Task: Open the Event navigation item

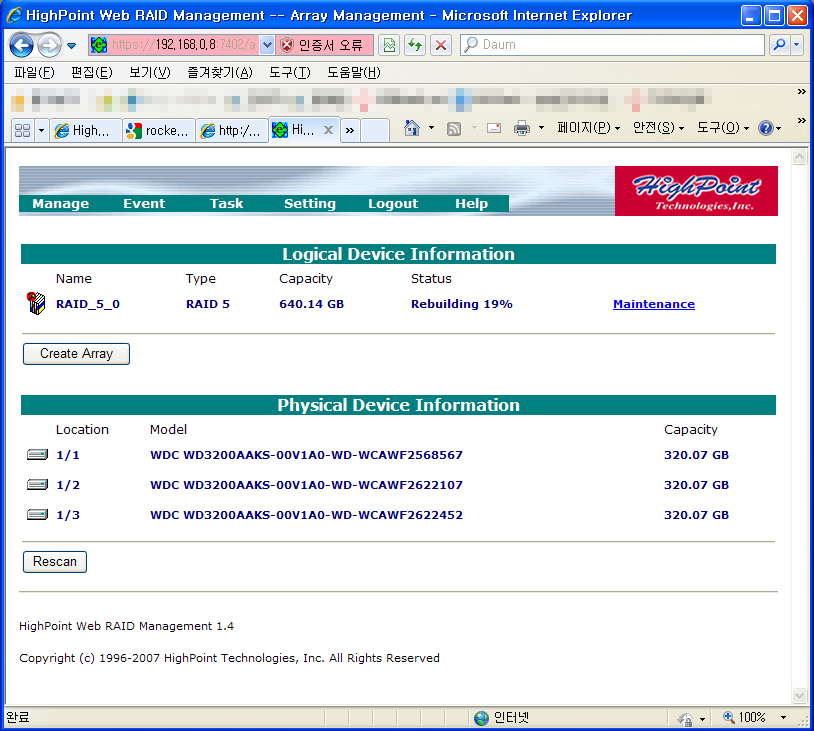Action: pyautogui.click(x=144, y=204)
